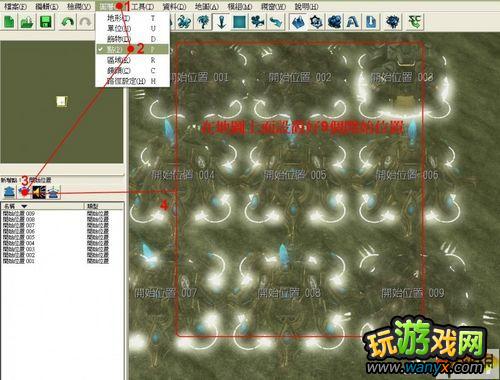Toggle the teal square regions layer button
This screenshot has width=500, height=380.
pyautogui.click(x=239, y=22)
